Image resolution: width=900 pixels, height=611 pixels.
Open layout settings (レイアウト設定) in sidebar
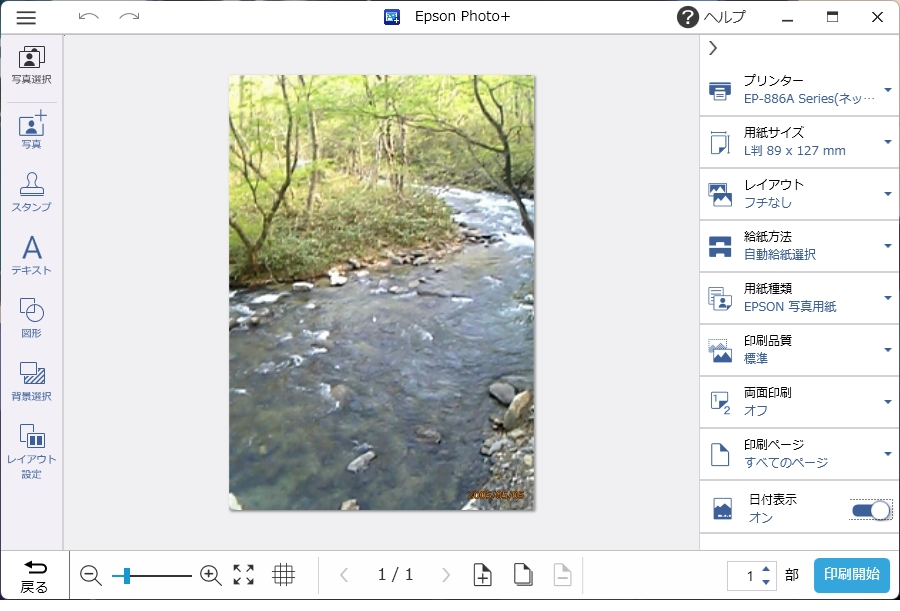[x=32, y=449]
